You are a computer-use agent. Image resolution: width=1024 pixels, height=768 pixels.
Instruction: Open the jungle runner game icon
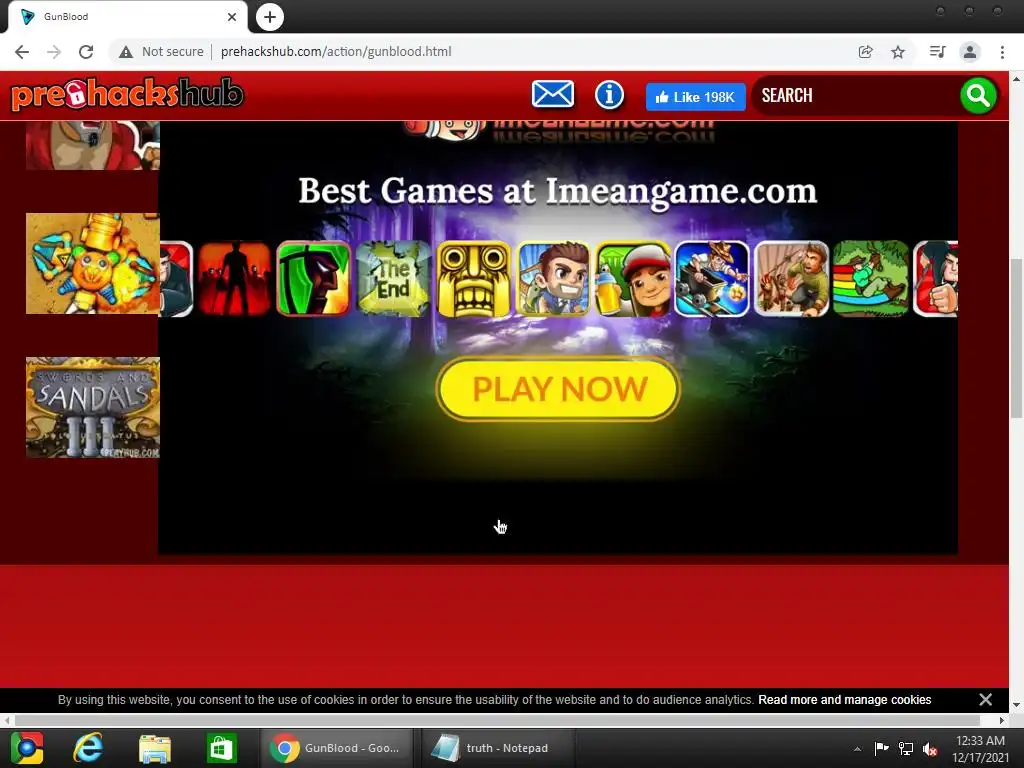(x=792, y=279)
